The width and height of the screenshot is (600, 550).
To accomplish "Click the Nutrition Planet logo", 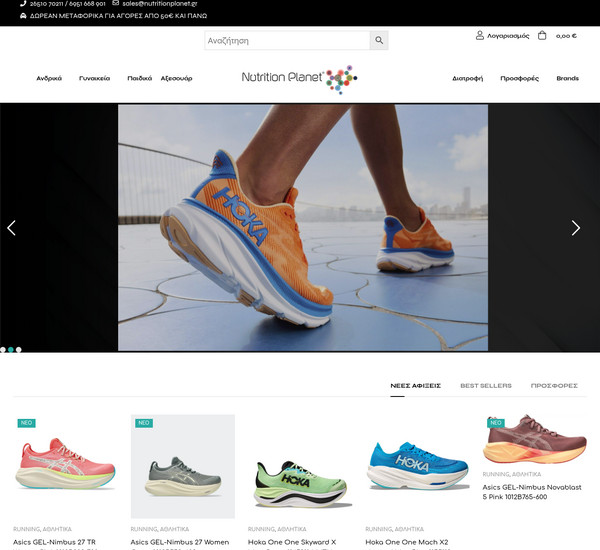I will [x=299, y=79].
